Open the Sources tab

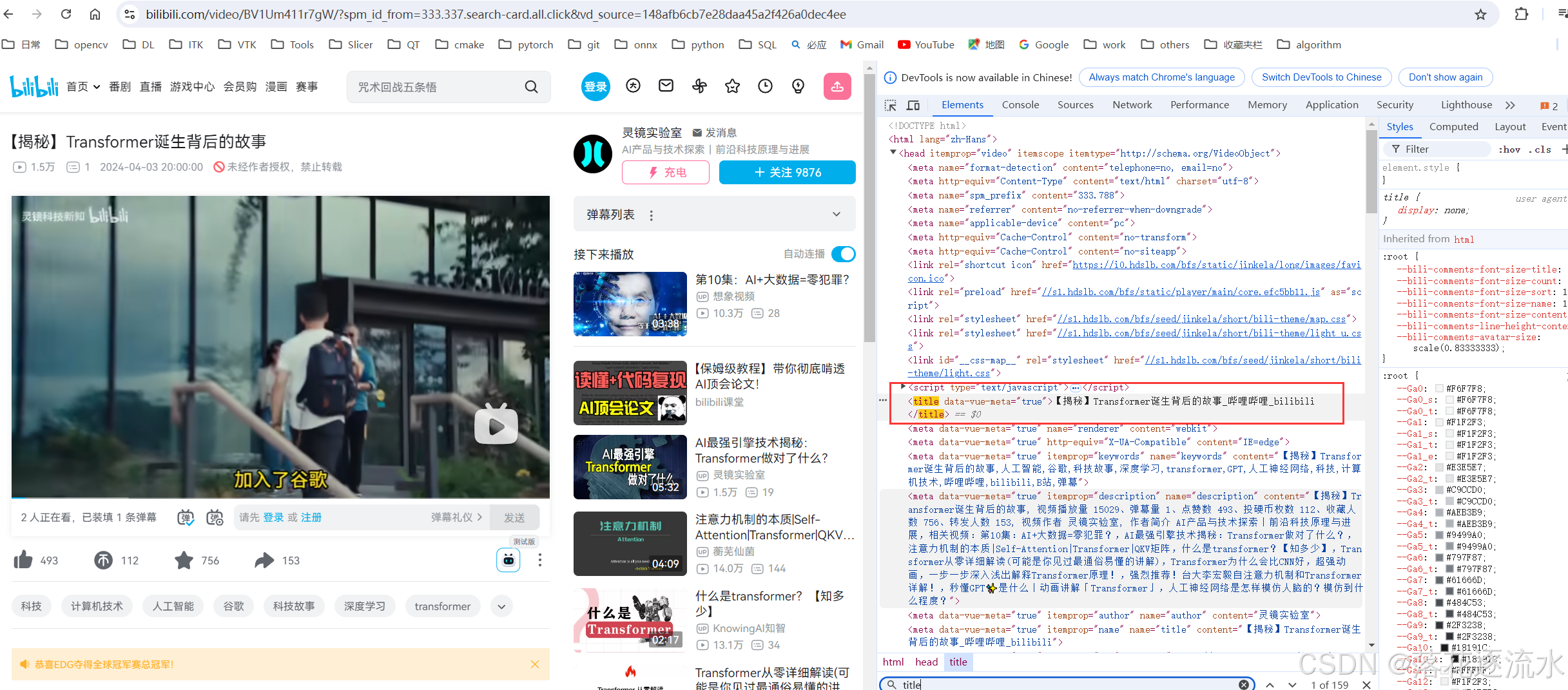point(1075,105)
